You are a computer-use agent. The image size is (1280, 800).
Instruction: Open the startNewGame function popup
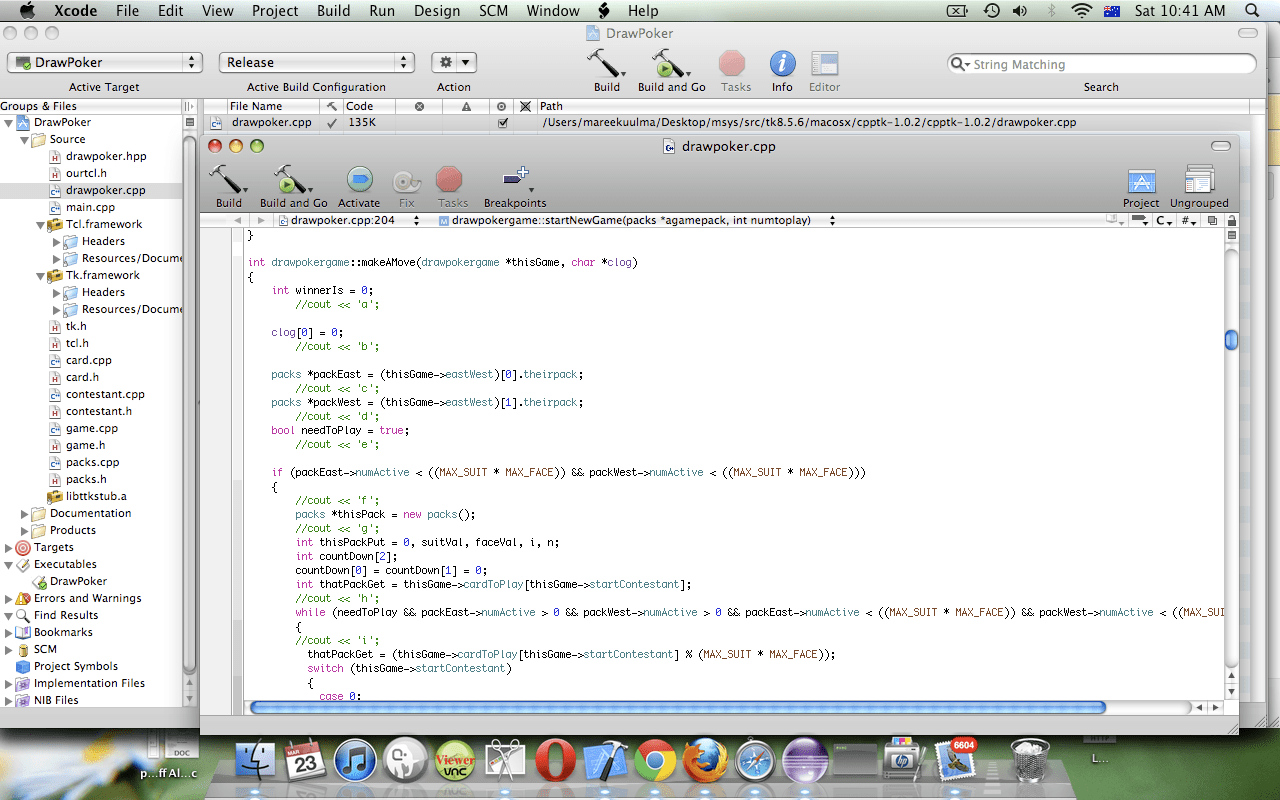click(638, 220)
